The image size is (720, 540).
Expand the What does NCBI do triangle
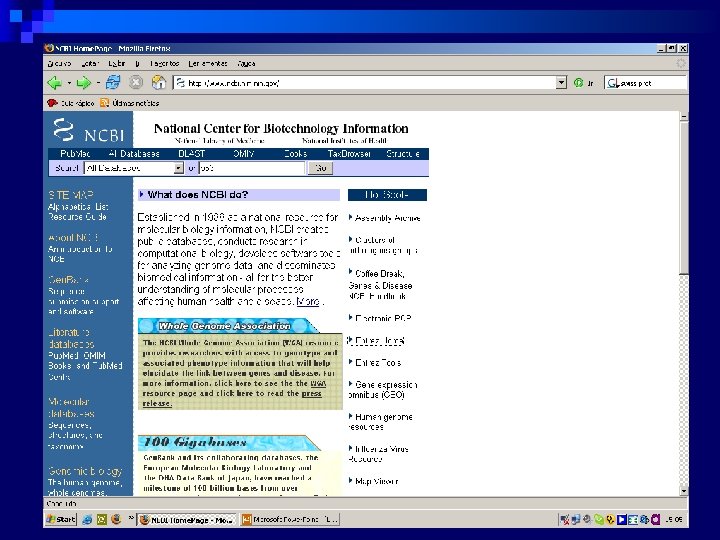pos(141,195)
